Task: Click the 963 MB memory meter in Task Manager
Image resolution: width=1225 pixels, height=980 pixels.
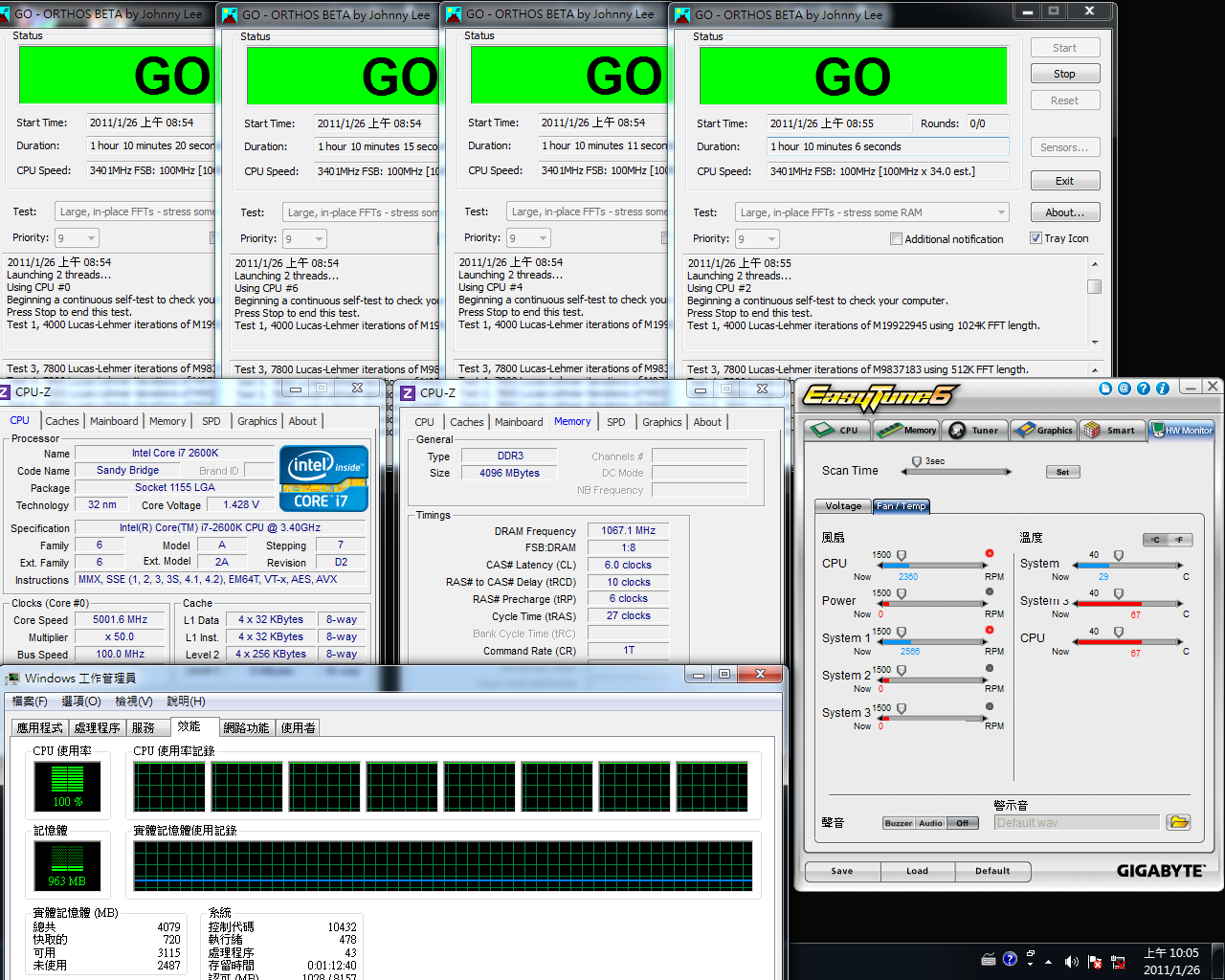Action: pyautogui.click(x=67, y=866)
